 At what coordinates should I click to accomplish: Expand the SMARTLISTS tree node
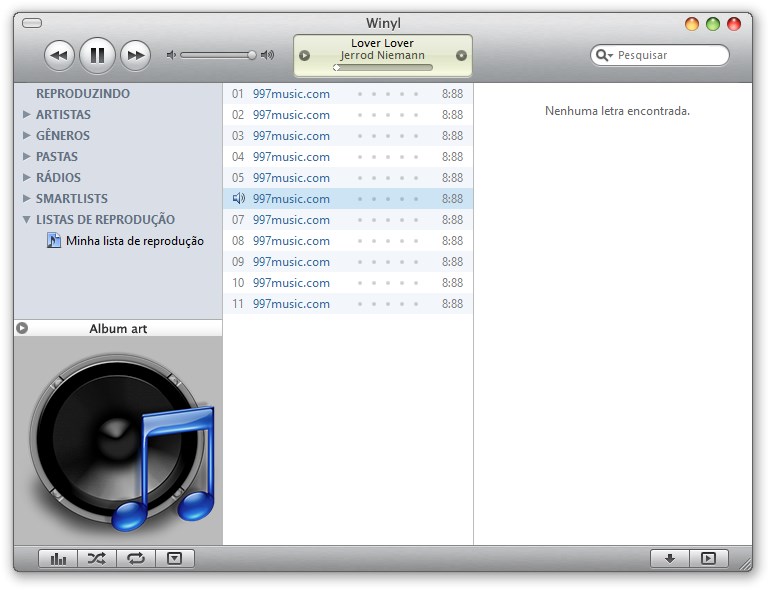click(x=27, y=198)
